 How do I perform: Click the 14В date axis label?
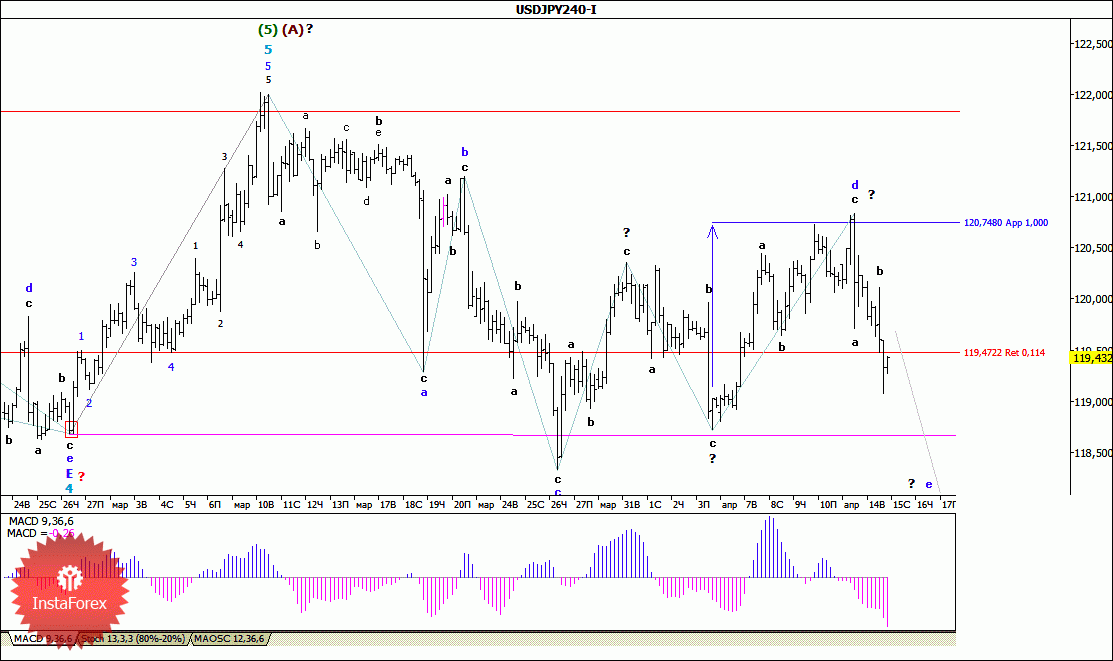[877, 505]
